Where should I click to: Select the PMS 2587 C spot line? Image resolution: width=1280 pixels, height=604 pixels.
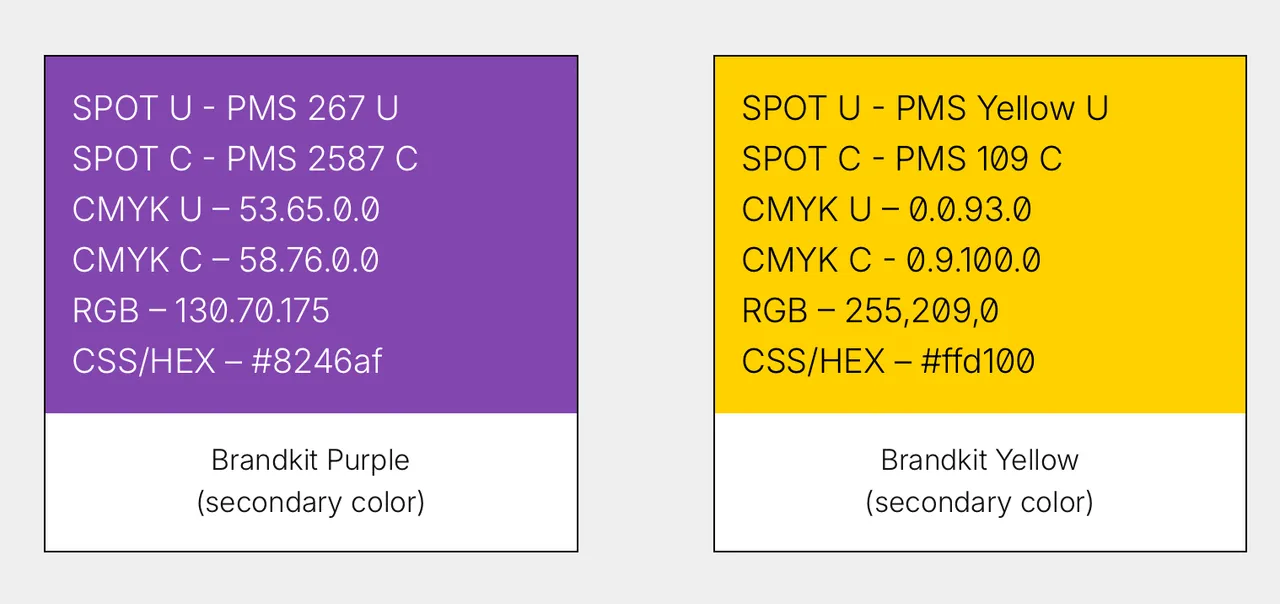pyautogui.click(x=245, y=159)
